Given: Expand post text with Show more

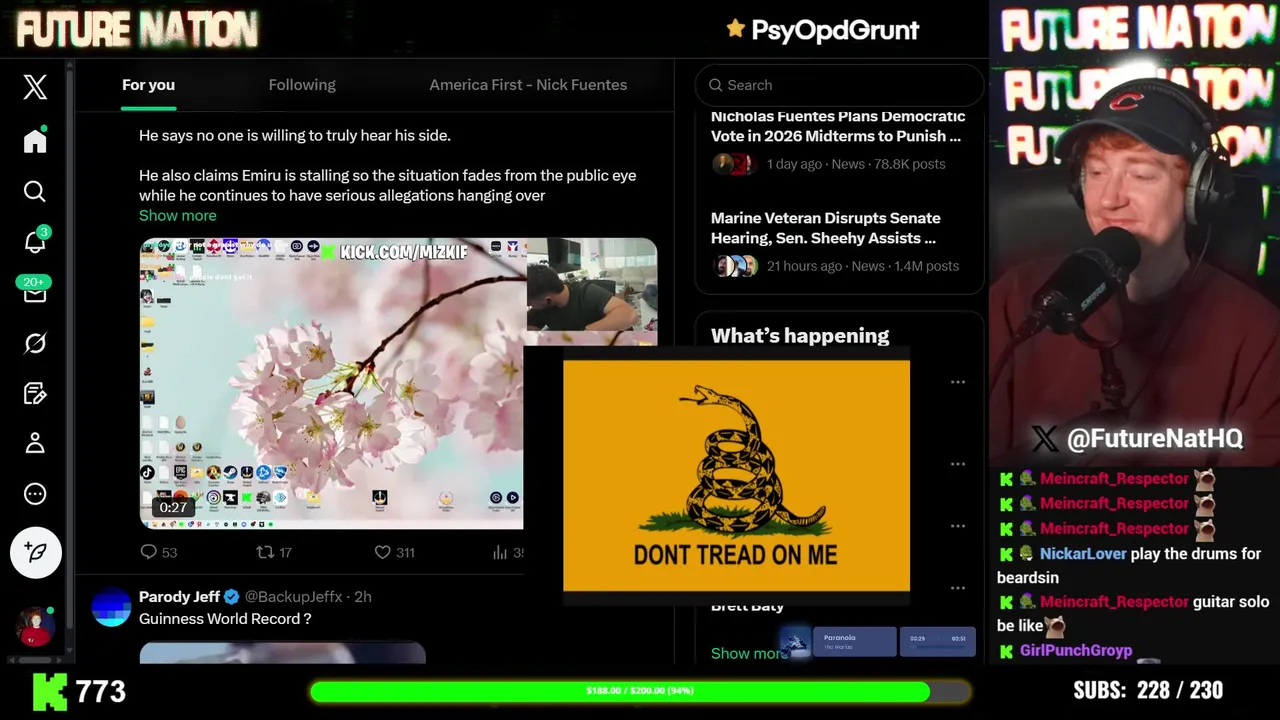Looking at the screenshot, I should [x=177, y=215].
